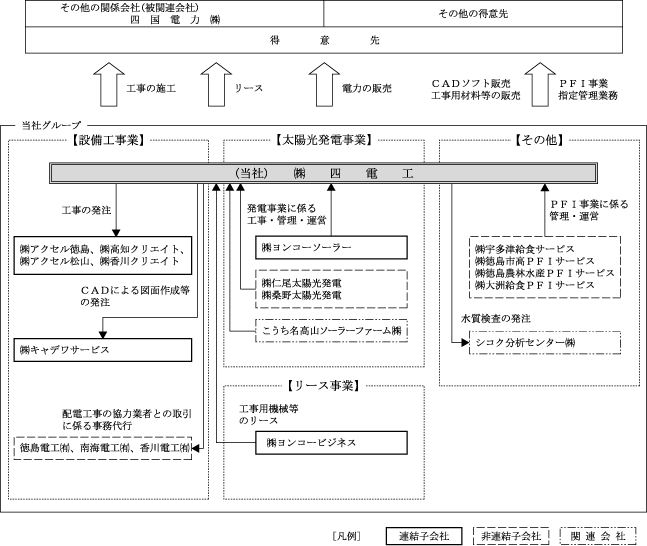Click the 電力の販売 arrow label
The image size is (647, 546).
click(366, 88)
